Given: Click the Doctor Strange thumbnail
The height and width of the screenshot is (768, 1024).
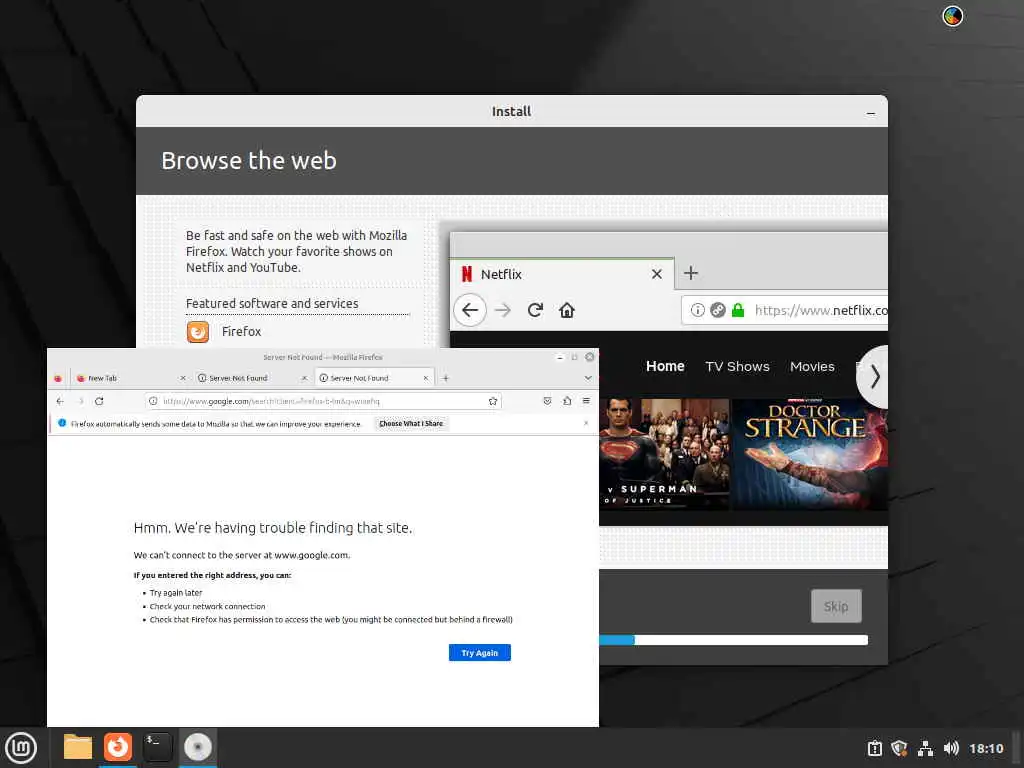Looking at the screenshot, I should coord(809,454).
